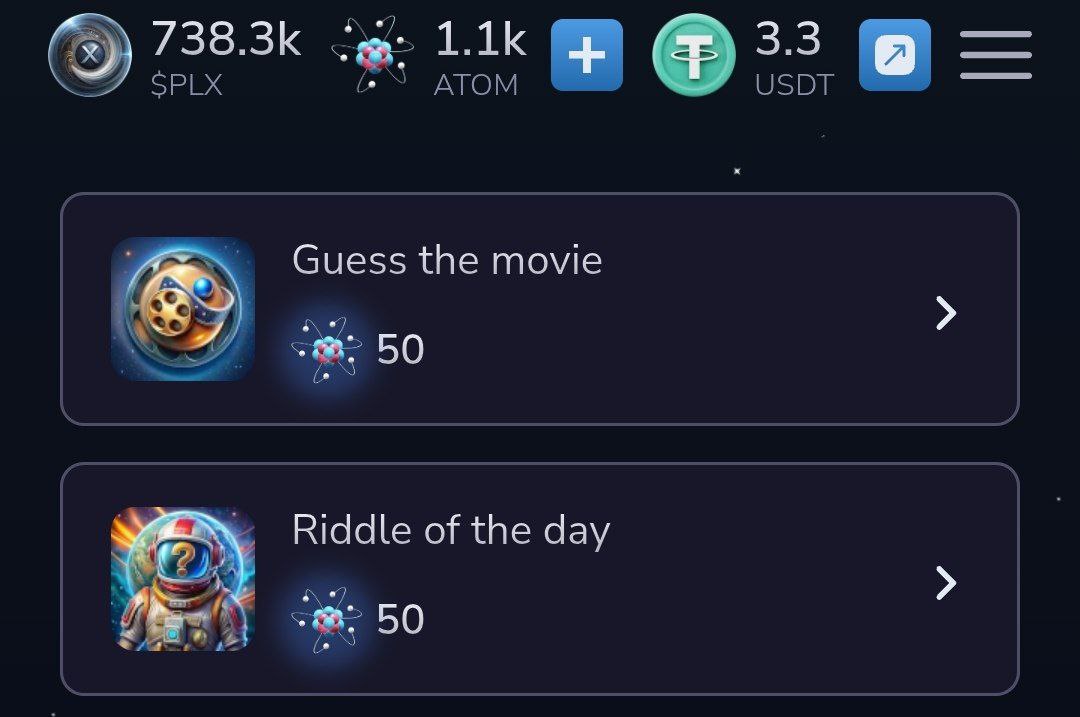
Task: Tap the film reel movie icon
Action: click(183, 309)
